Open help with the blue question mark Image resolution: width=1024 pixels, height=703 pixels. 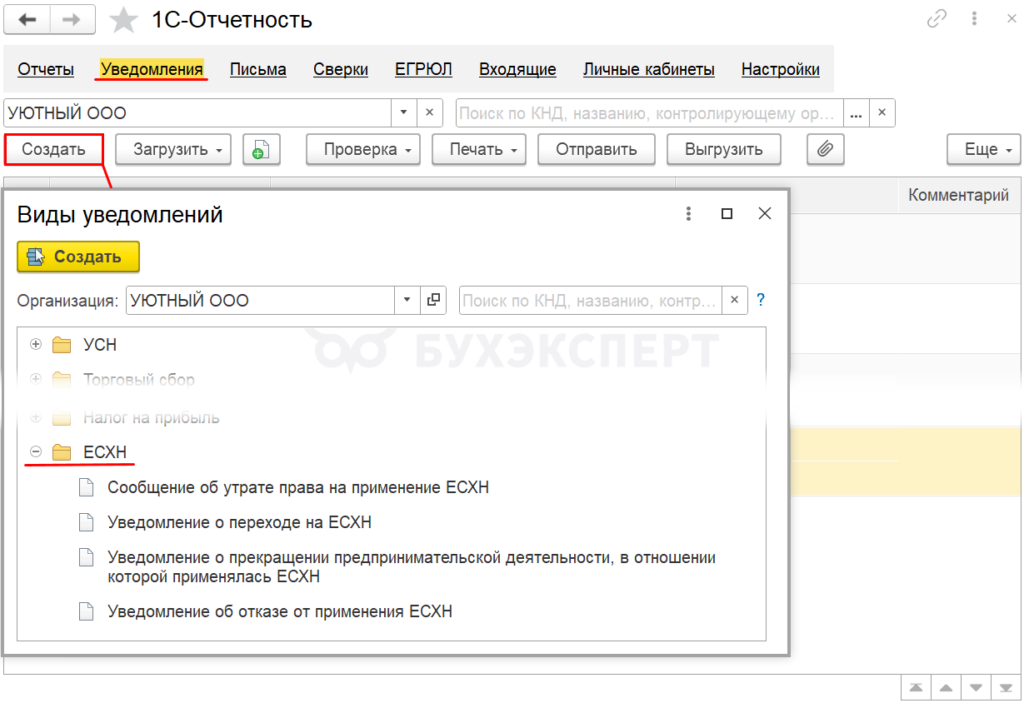coord(761,299)
